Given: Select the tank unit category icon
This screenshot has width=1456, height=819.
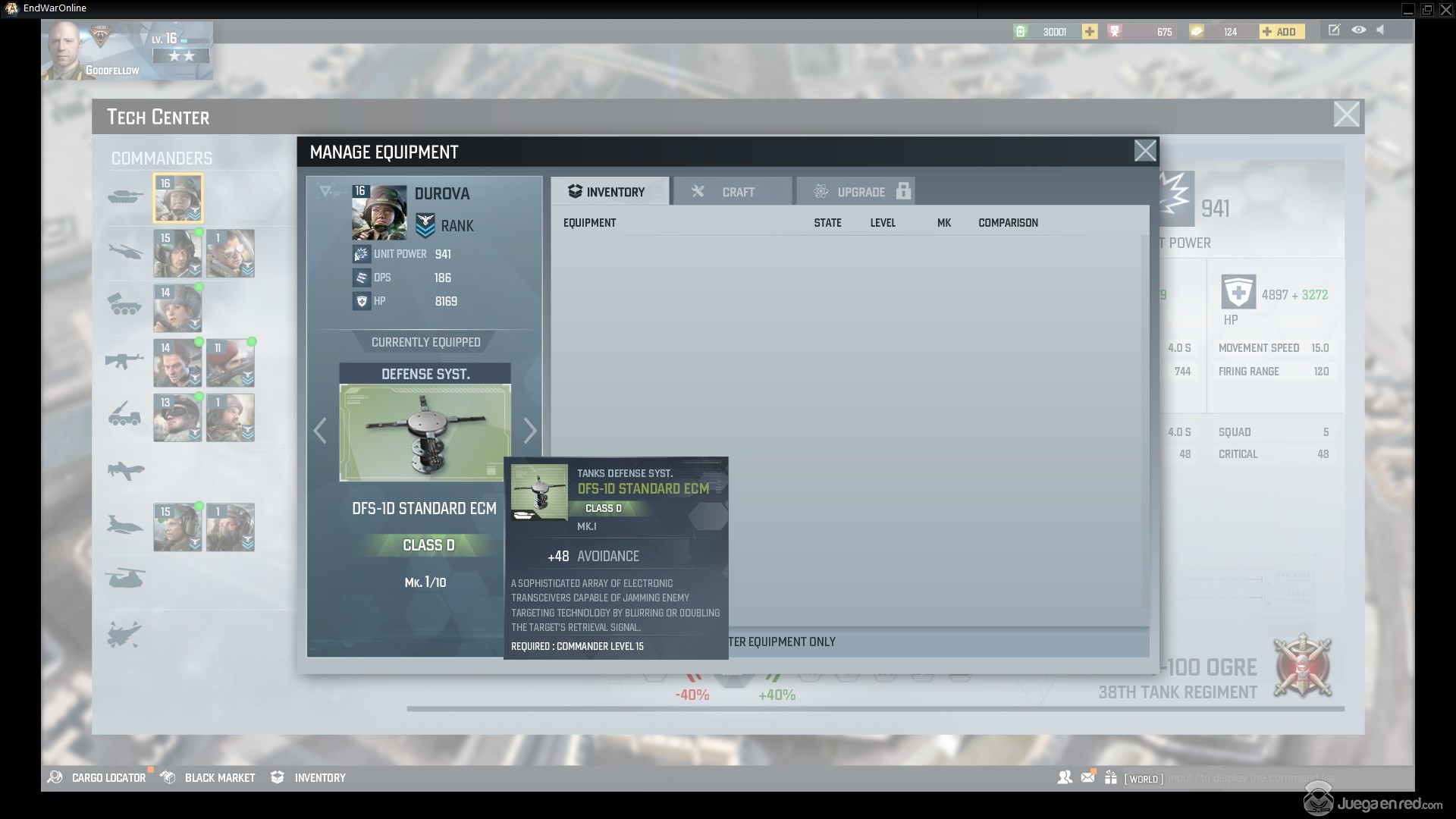Looking at the screenshot, I should point(125,197).
